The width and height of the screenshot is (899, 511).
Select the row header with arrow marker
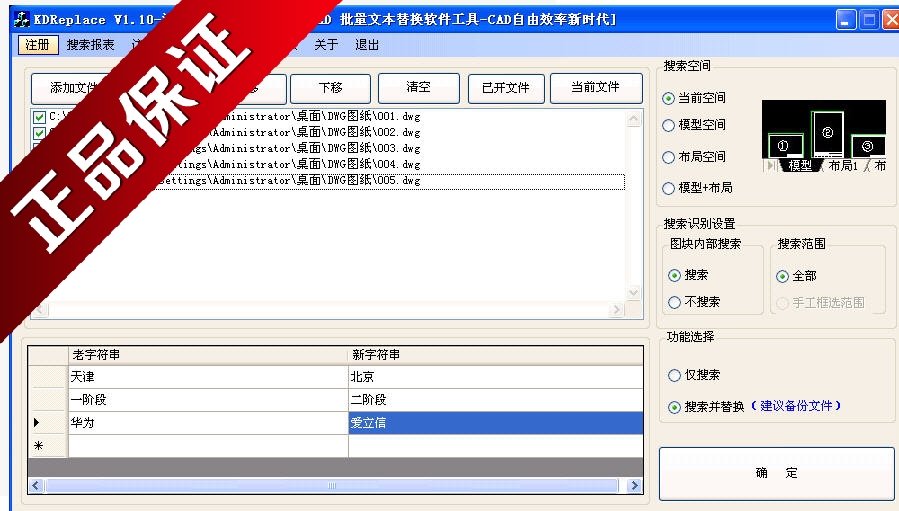pos(48,423)
